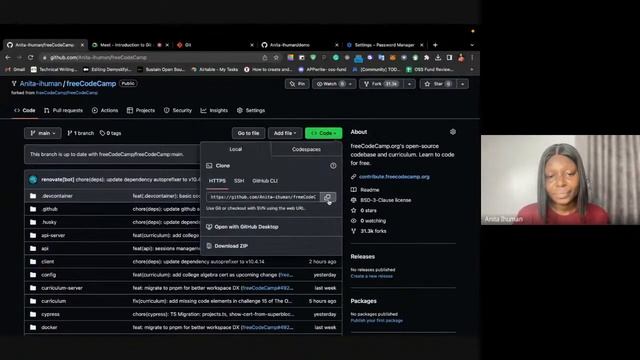Image resolution: width=640 pixels, height=360 pixels.
Task: View the 0 tags link
Action: tap(110, 133)
